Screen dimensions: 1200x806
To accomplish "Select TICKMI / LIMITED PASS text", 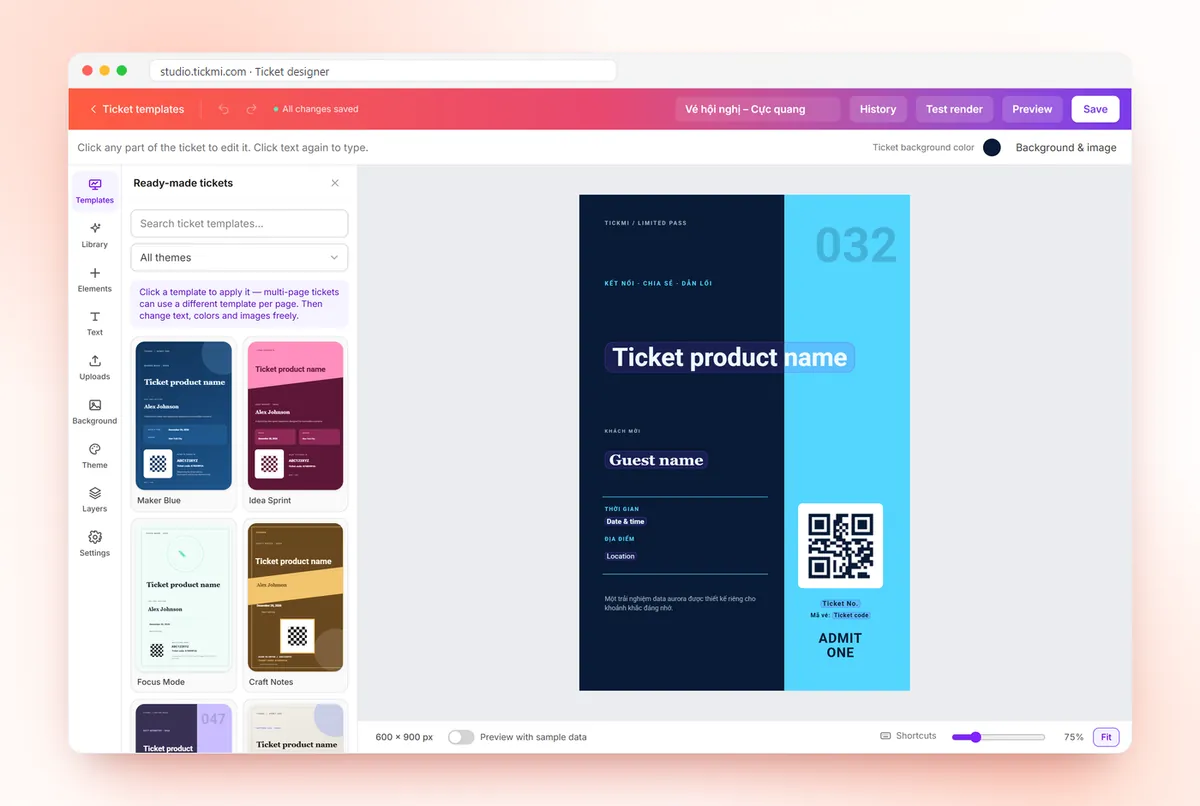I will pyautogui.click(x=645, y=223).
